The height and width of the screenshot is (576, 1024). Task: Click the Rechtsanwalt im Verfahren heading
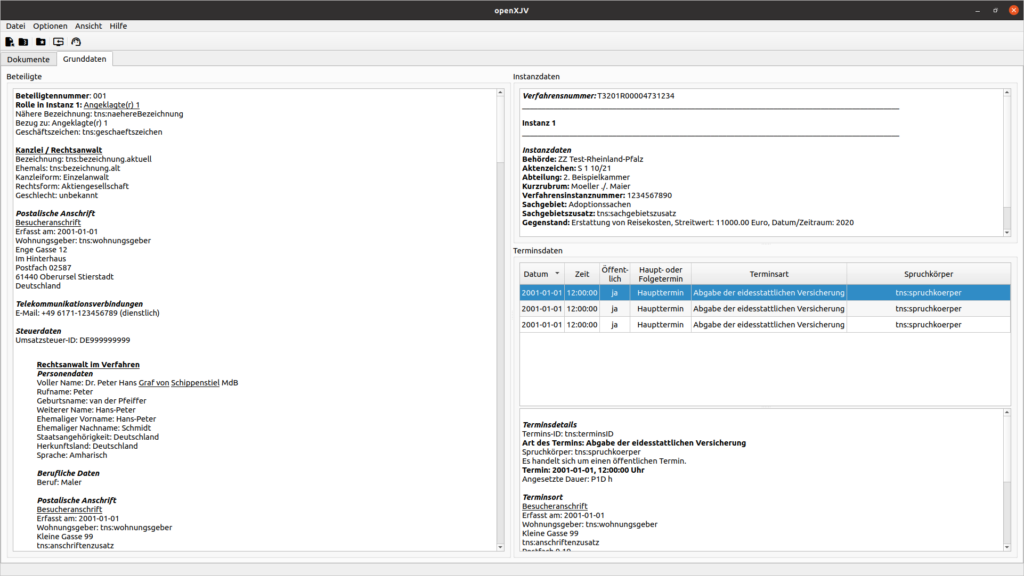(88, 365)
